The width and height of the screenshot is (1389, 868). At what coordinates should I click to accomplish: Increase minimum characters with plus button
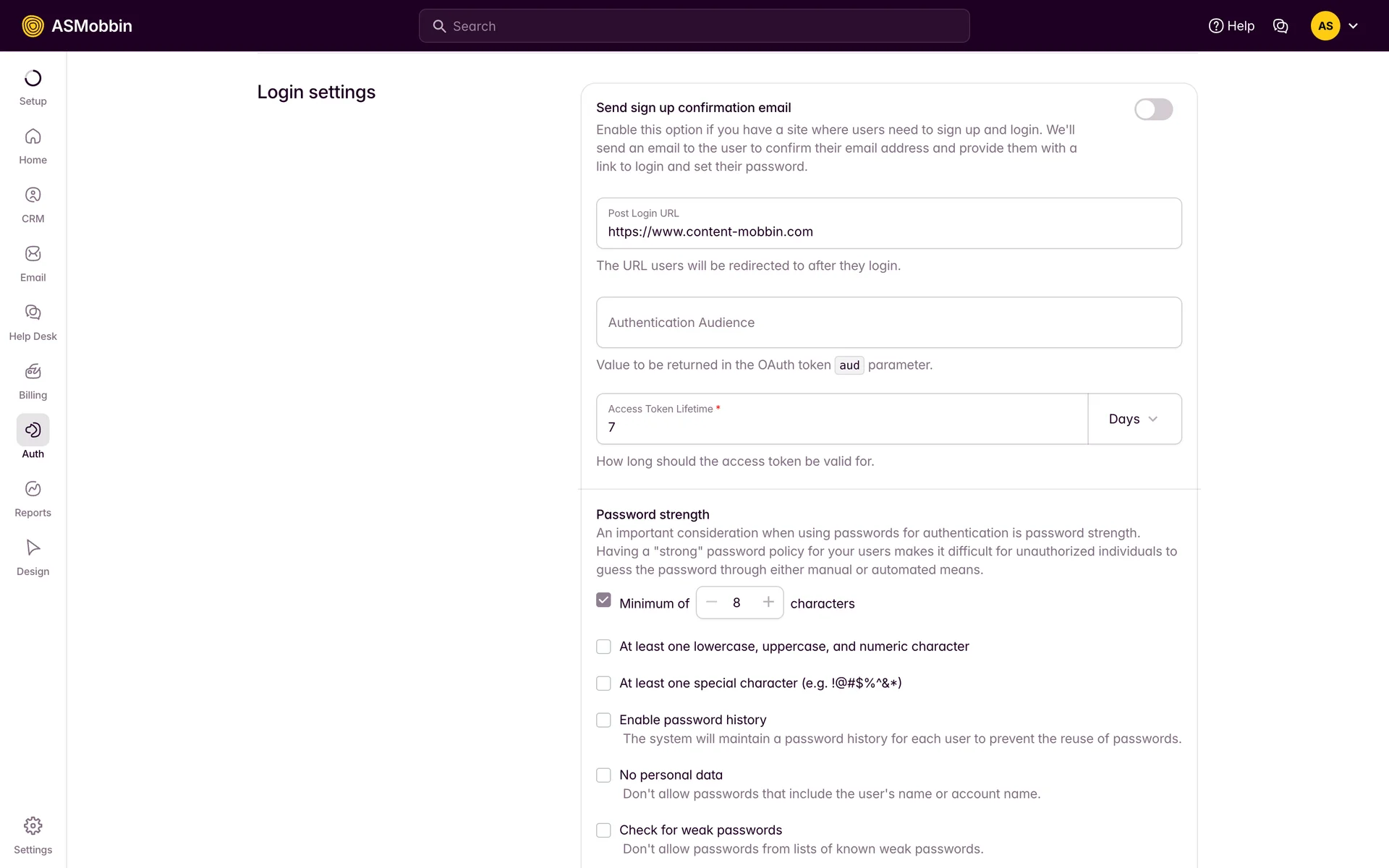point(768,602)
